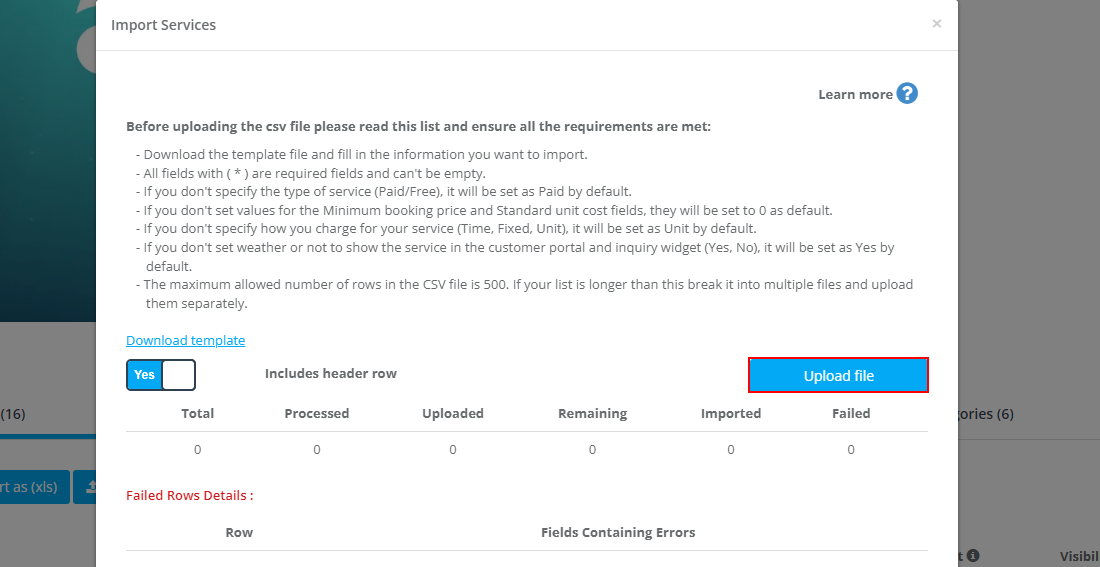
Task: Click the Failed column header
Action: tap(851, 413)
